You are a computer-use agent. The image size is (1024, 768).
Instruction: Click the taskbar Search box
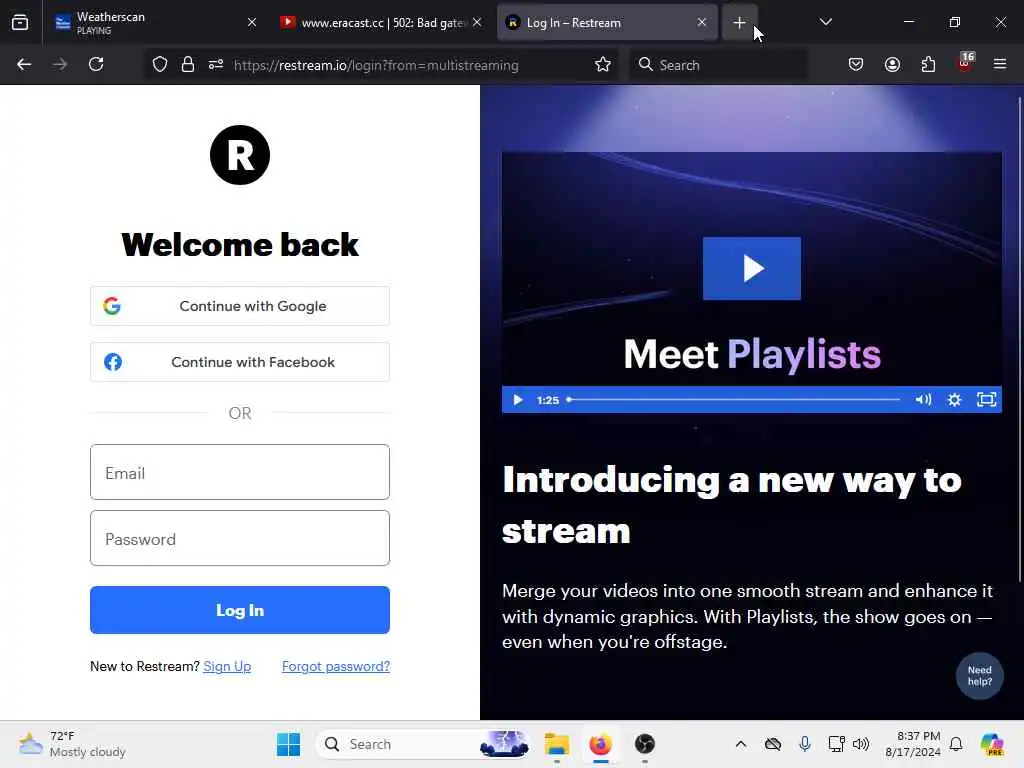[423, 744]
